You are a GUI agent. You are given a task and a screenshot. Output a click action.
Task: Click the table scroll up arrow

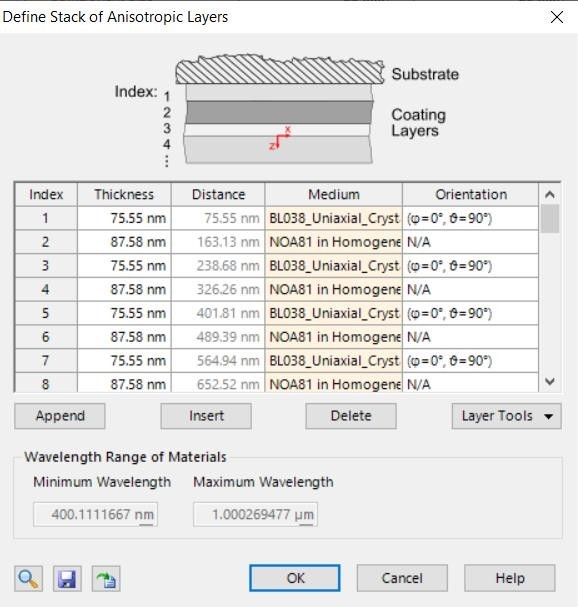550,194
